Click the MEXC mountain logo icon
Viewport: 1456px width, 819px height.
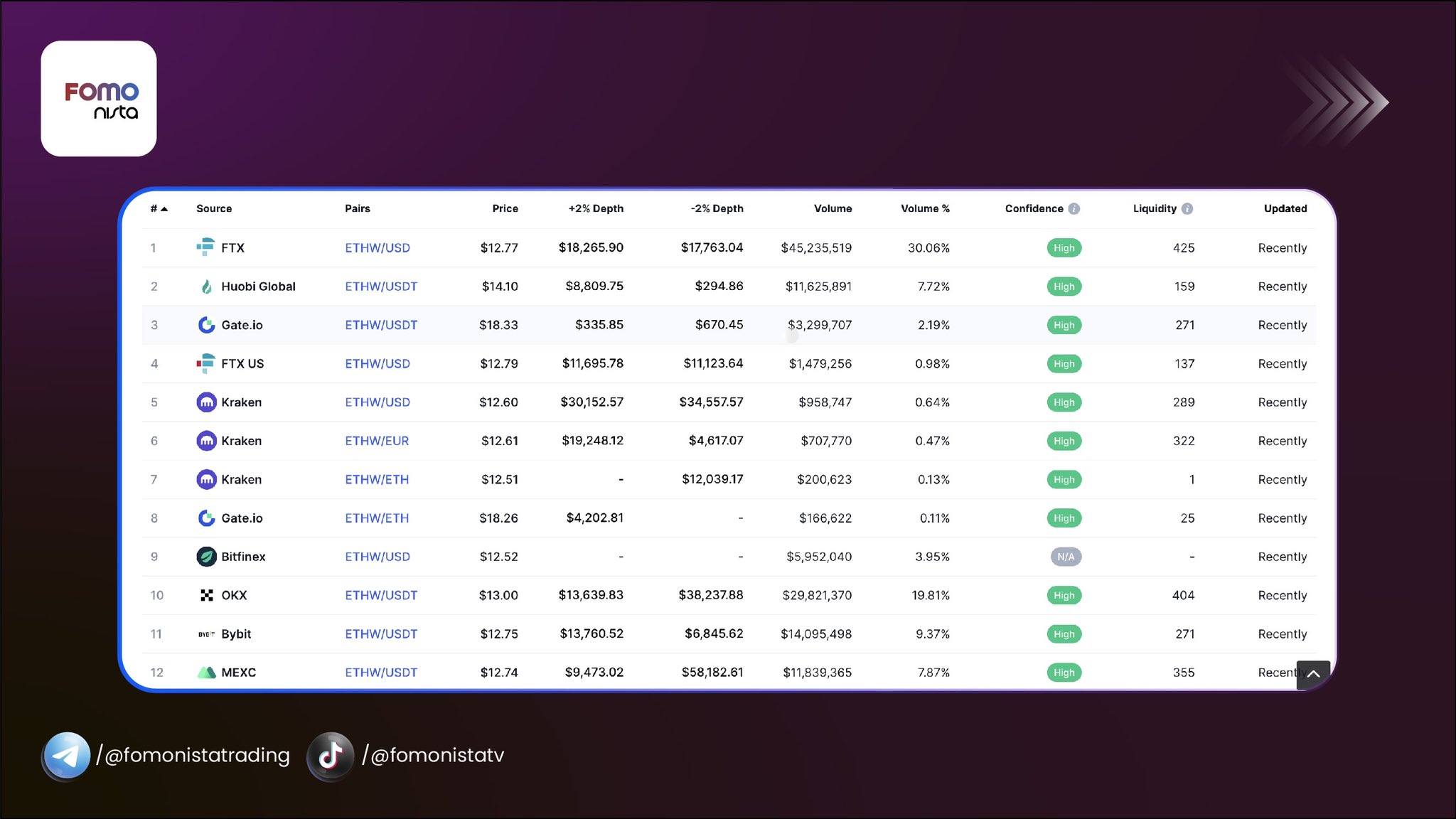pyautogui.click(x=206, y=673)
